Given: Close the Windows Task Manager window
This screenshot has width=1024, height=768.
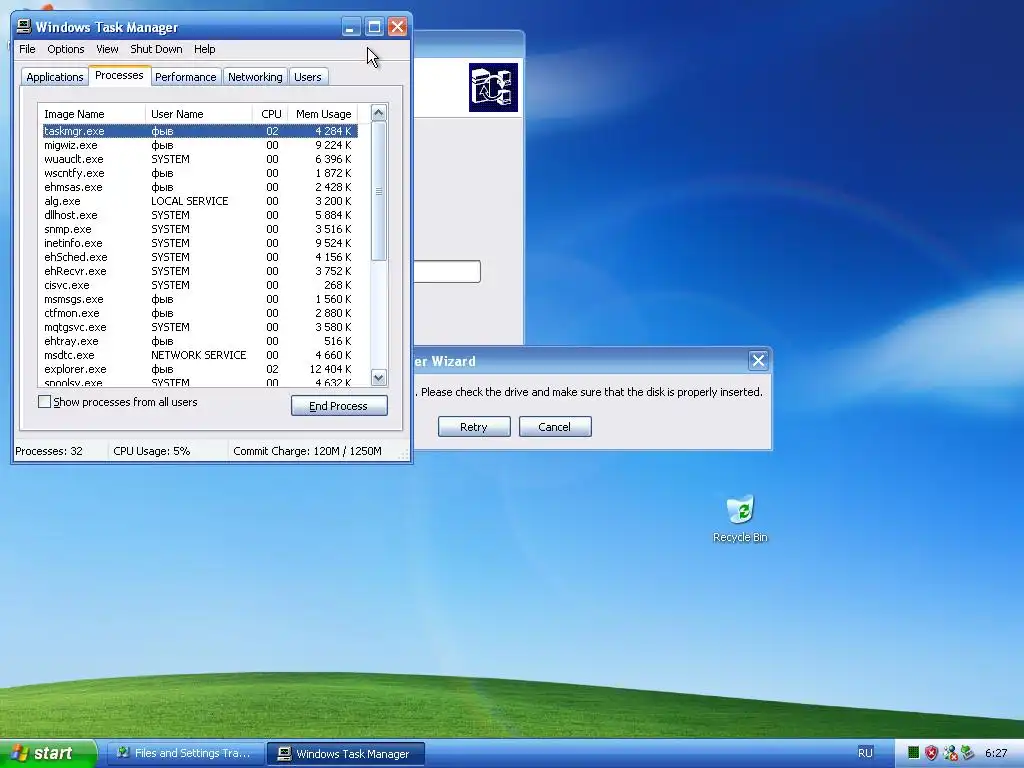Looking at the screenshot, I should 397,27.
